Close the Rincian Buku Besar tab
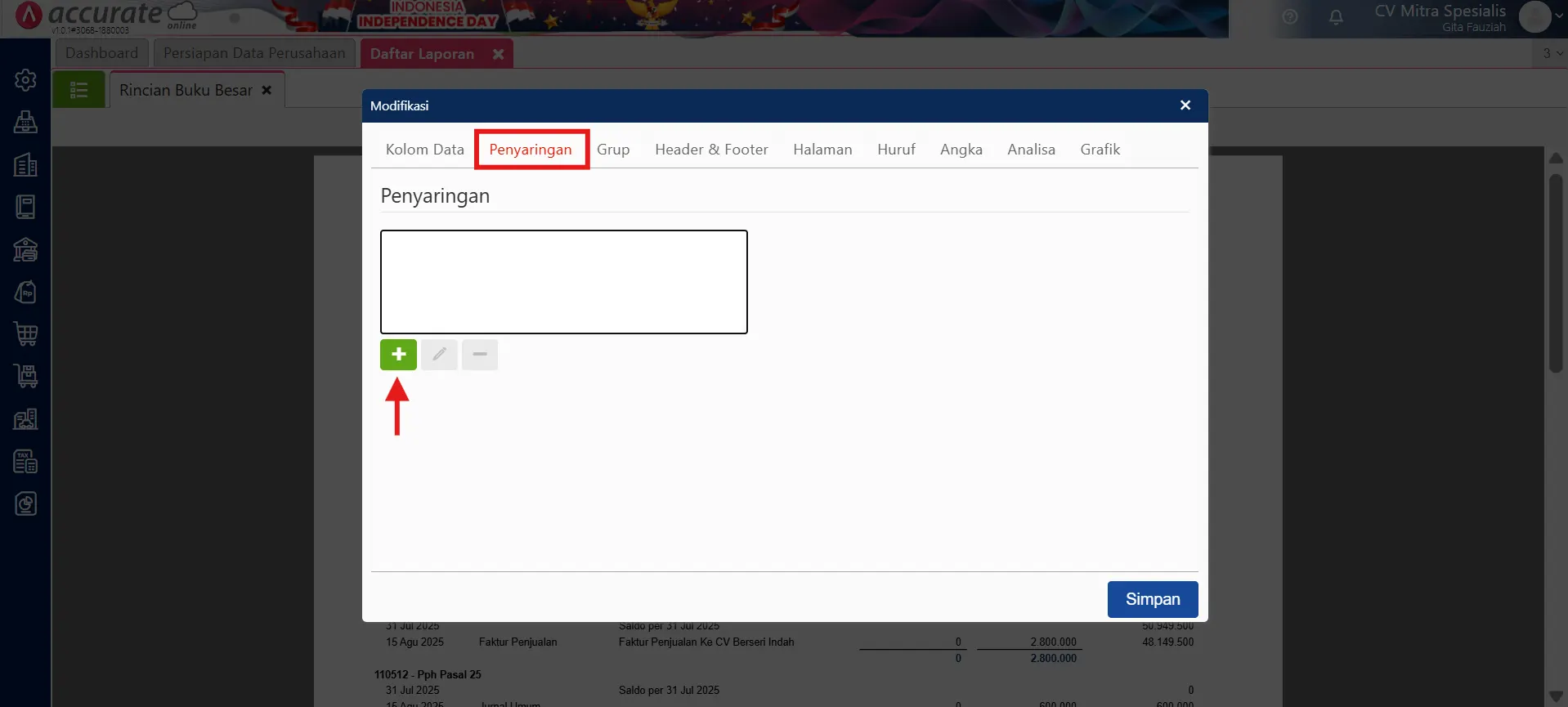 [267, 90]
